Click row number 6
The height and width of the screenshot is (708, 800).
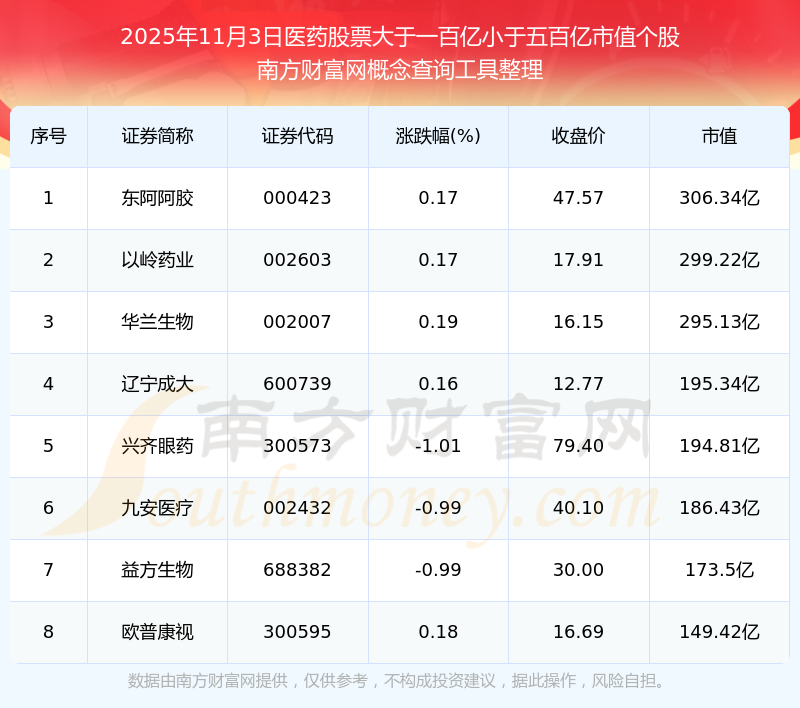(x=48, y=508)
